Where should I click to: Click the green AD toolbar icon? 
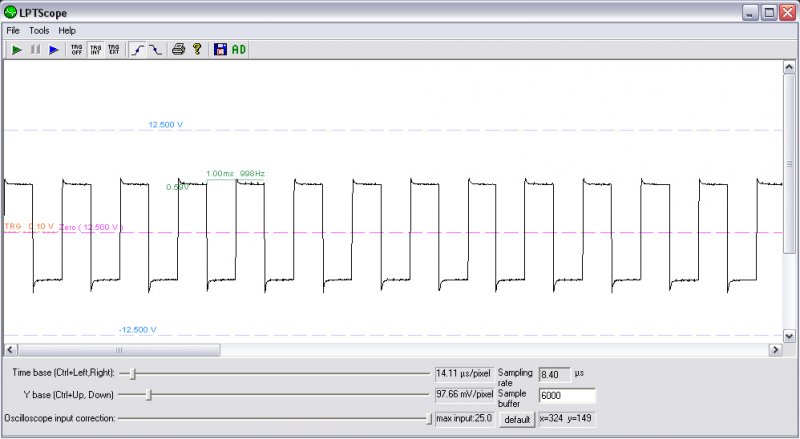(239, 50)
